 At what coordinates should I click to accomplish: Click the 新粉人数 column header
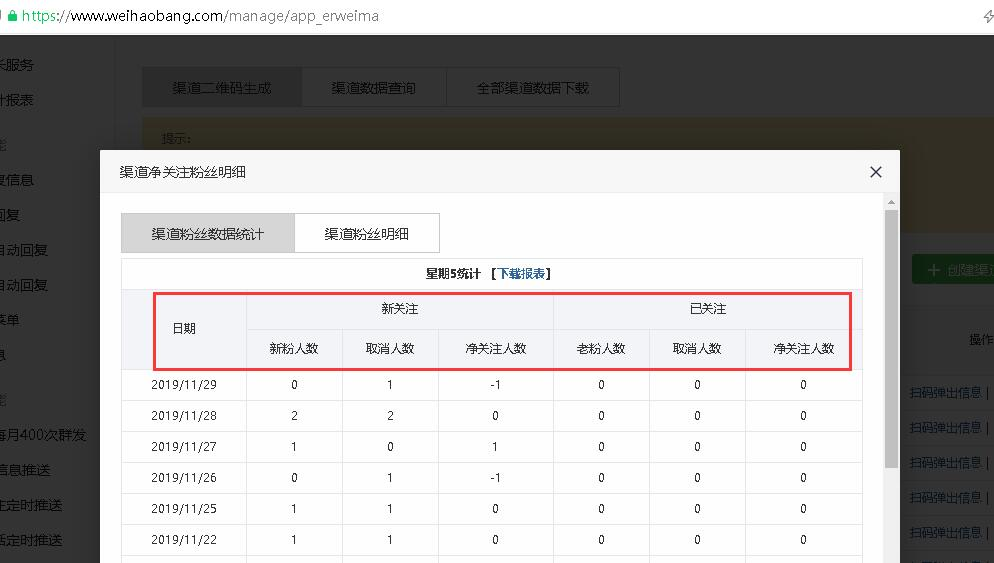(x=294, y=349)
